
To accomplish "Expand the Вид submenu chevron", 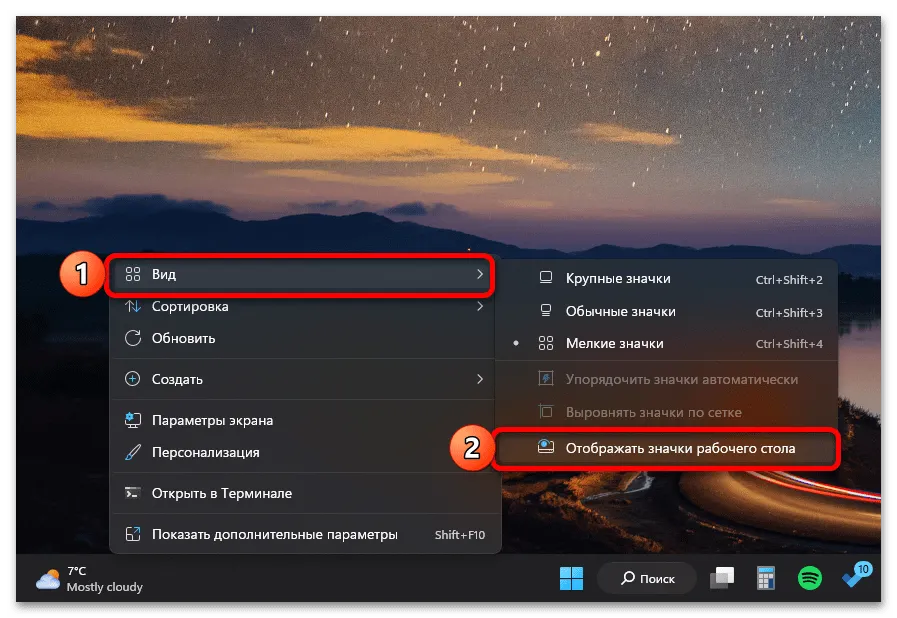I will coord(480,274).
